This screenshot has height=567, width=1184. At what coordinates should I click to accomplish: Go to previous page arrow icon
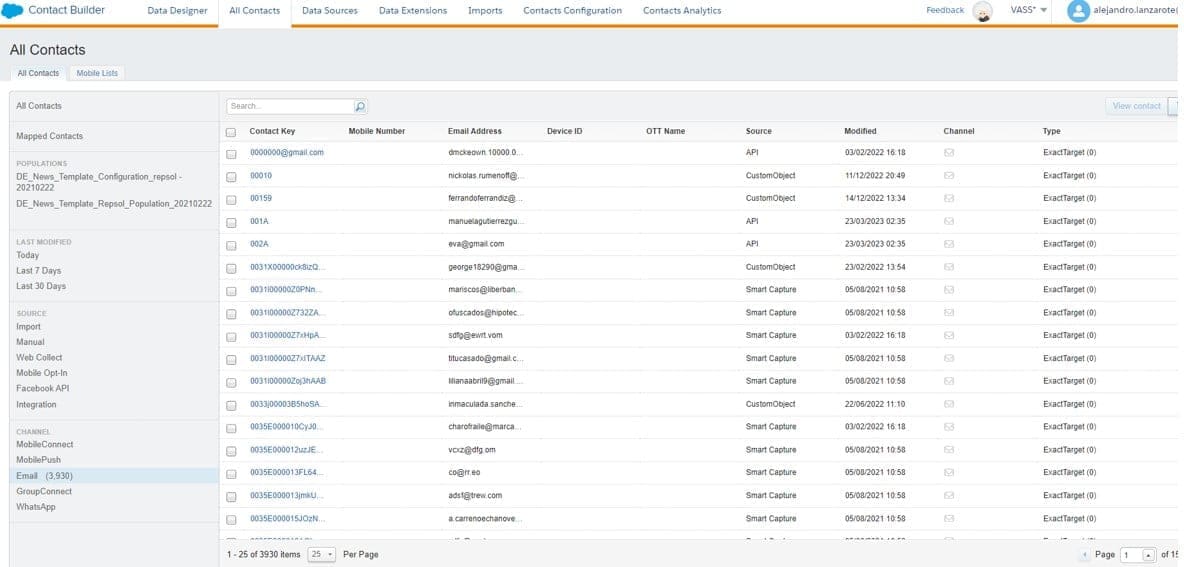coord(1085,554)
